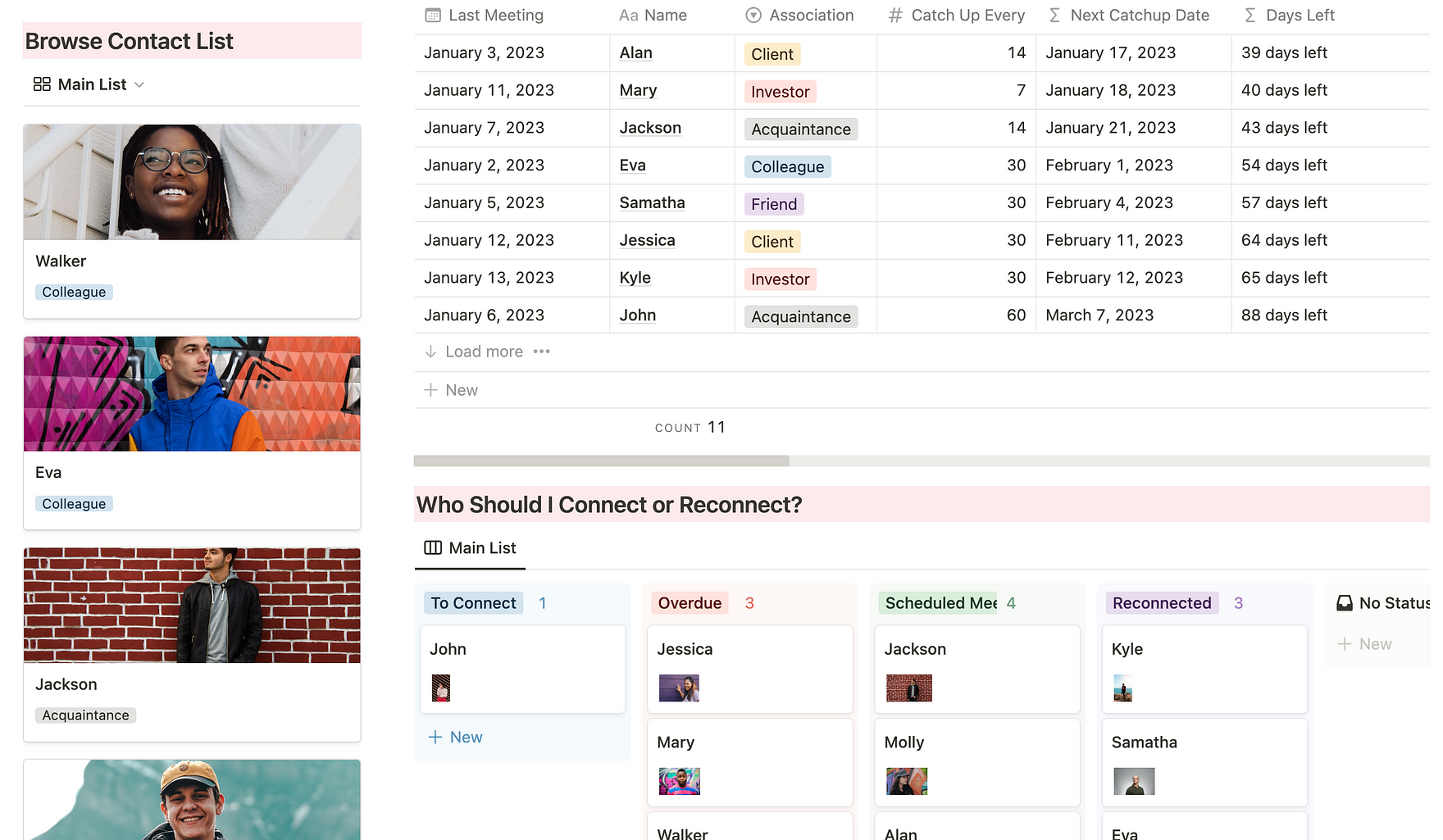1443x840 pixels.
Task: Click the calendar icon in Last Meeting header
Action: tap(433, 16)
